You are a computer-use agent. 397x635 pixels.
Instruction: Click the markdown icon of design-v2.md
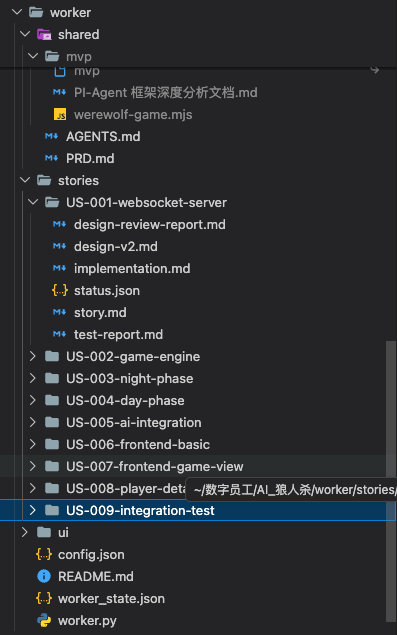(x=60, y=246)
